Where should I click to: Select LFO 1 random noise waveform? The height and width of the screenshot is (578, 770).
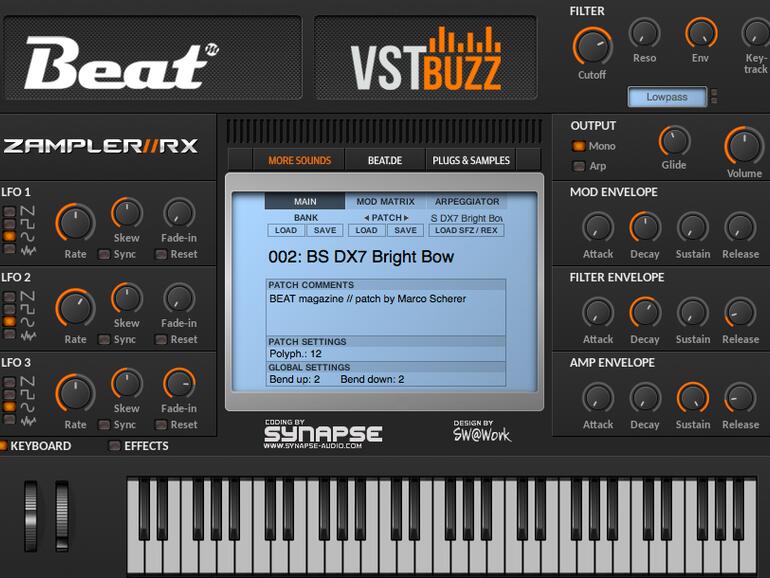click(x=9, y=249)
